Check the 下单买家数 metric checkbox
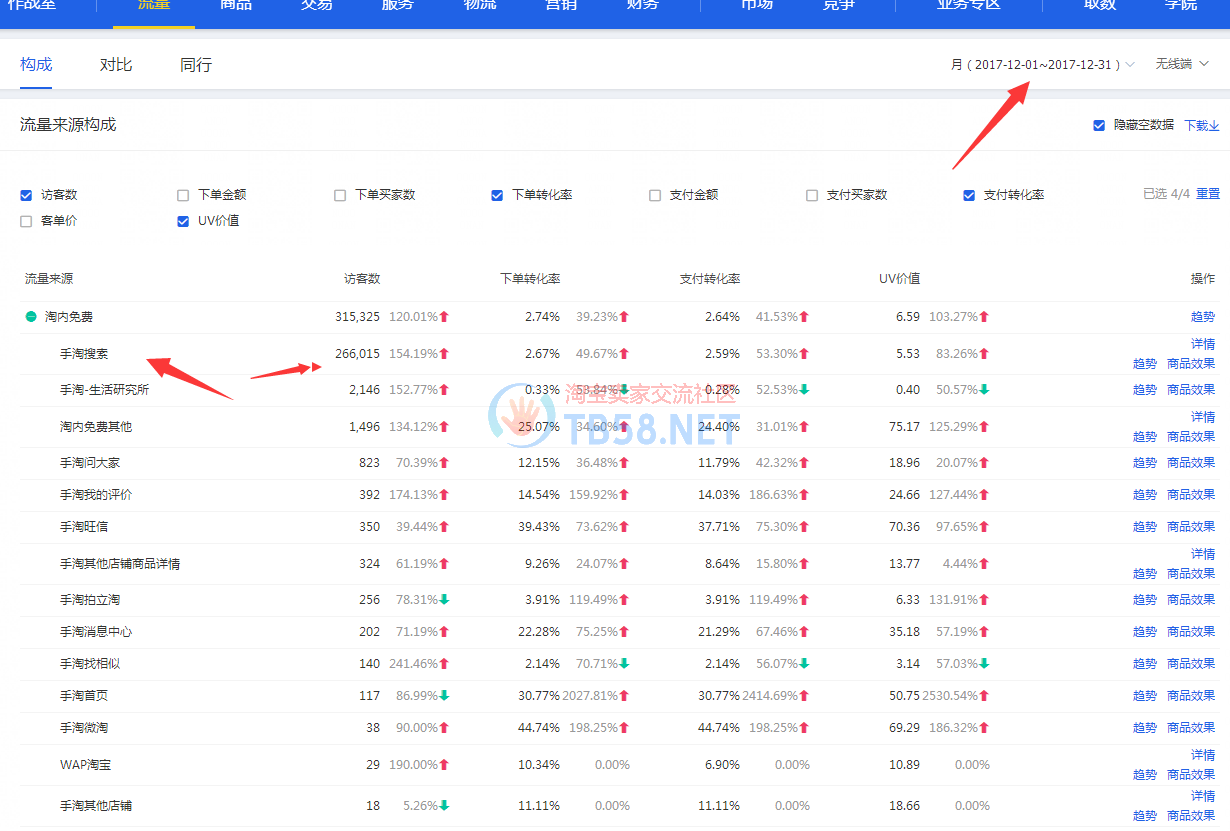 point(340,195)
